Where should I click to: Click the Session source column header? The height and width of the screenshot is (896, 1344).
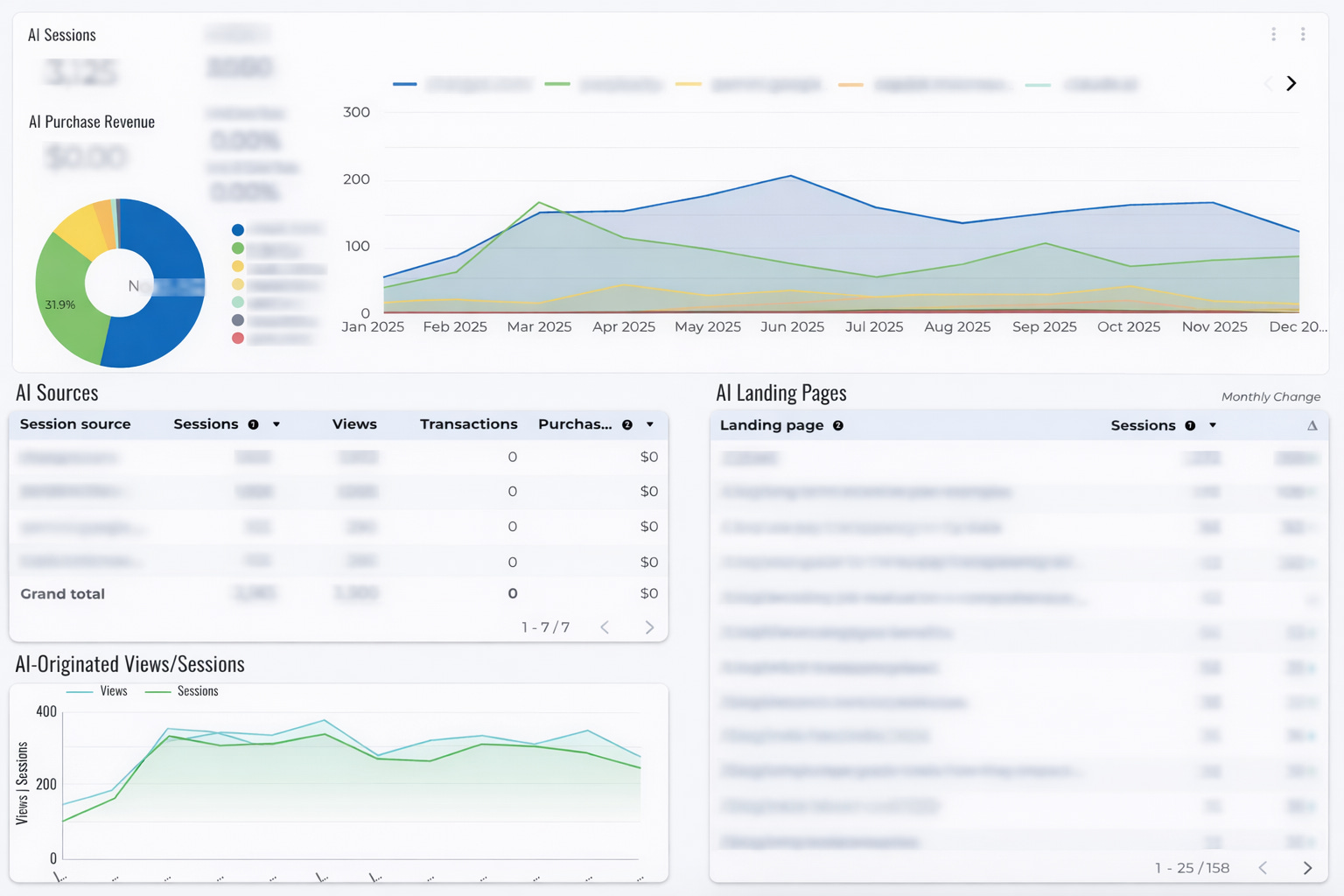[75, 424]
